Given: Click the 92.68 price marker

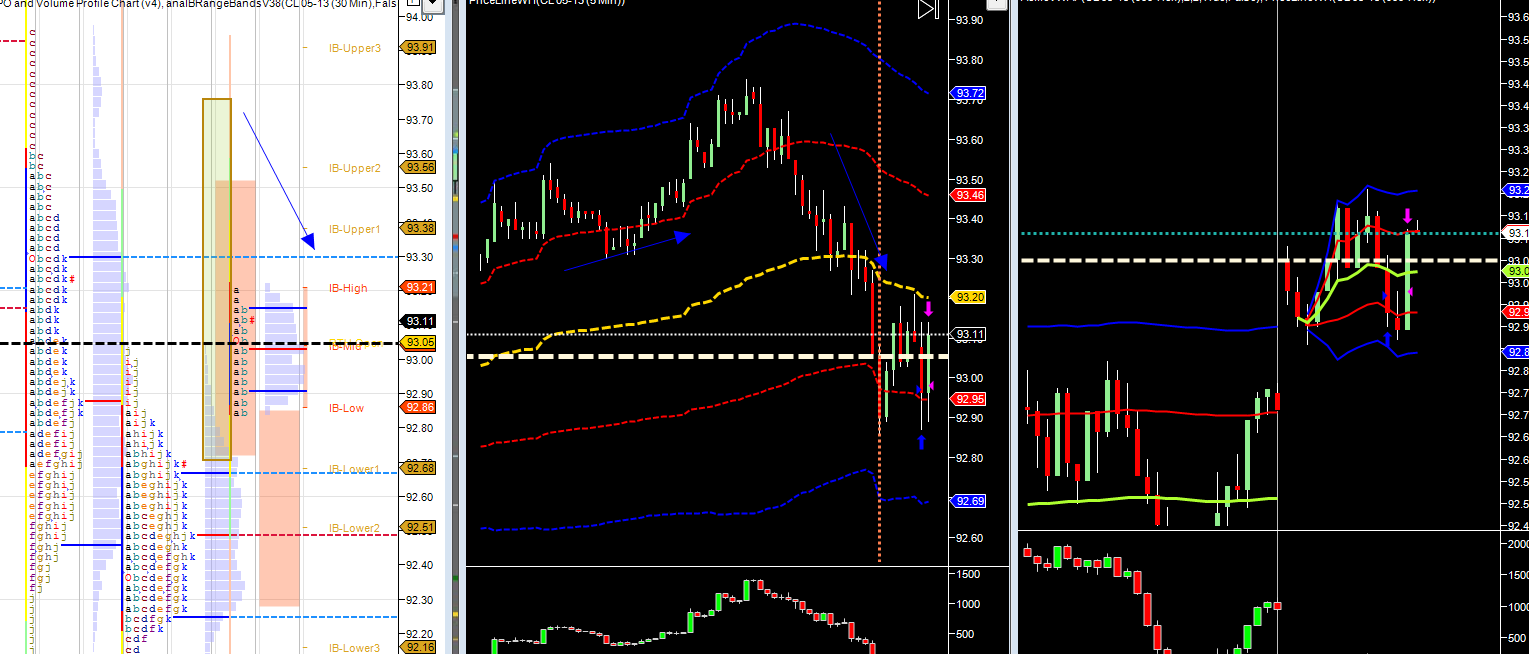Looking at the screenshot, I should pos(418,468).
